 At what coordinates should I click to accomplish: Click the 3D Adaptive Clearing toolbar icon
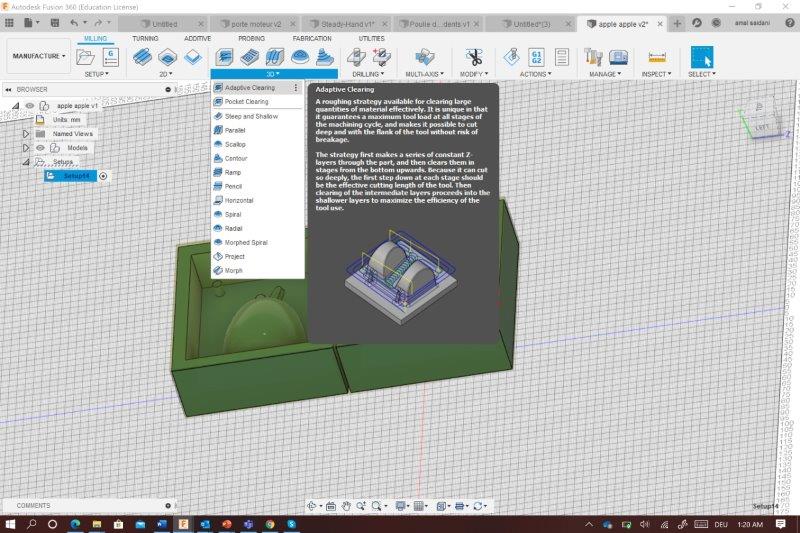point(224,57)
